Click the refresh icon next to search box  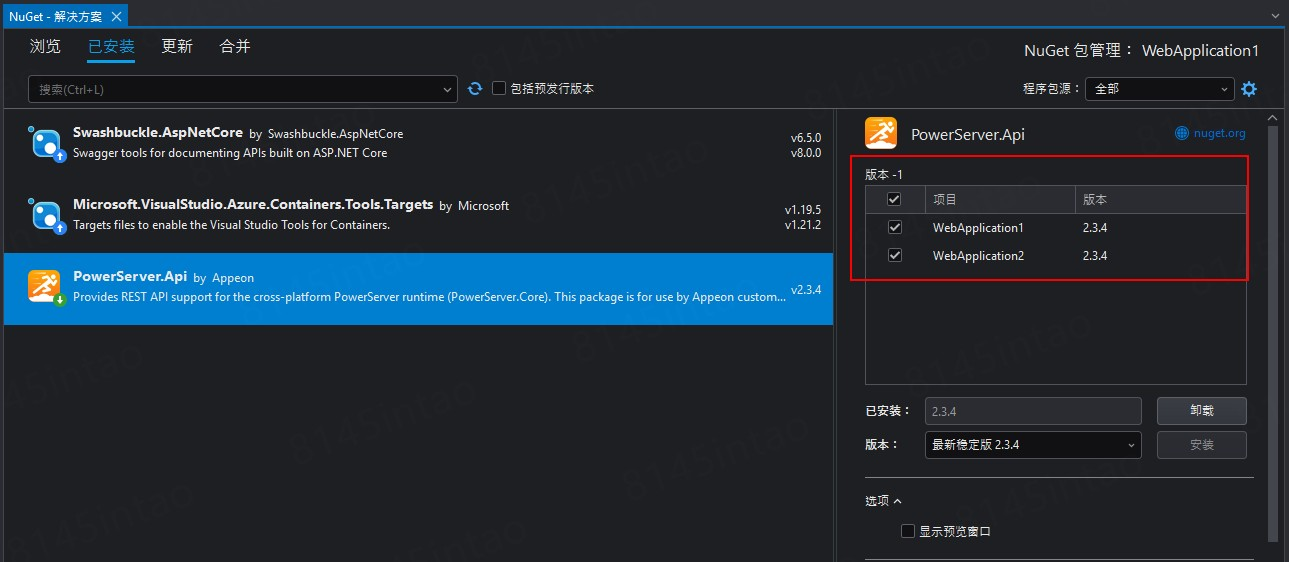(475, 89)
